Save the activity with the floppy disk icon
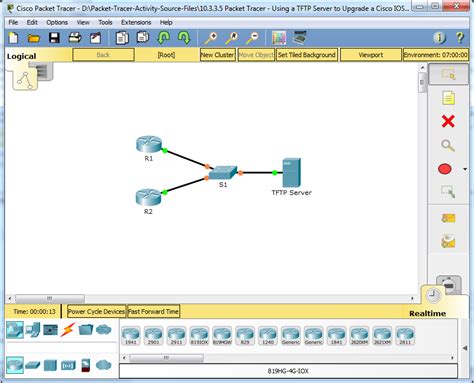This screenshot has height=383, width=474. 54,38
